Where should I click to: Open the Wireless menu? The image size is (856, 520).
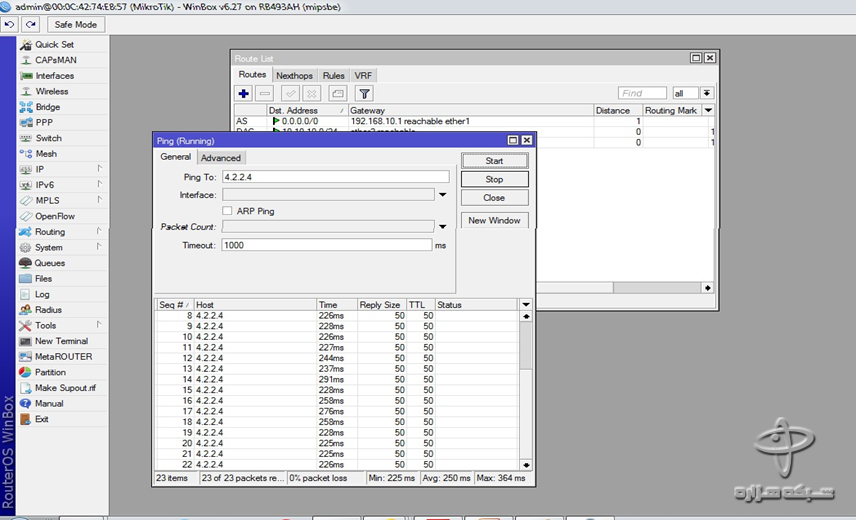[52, 92]
